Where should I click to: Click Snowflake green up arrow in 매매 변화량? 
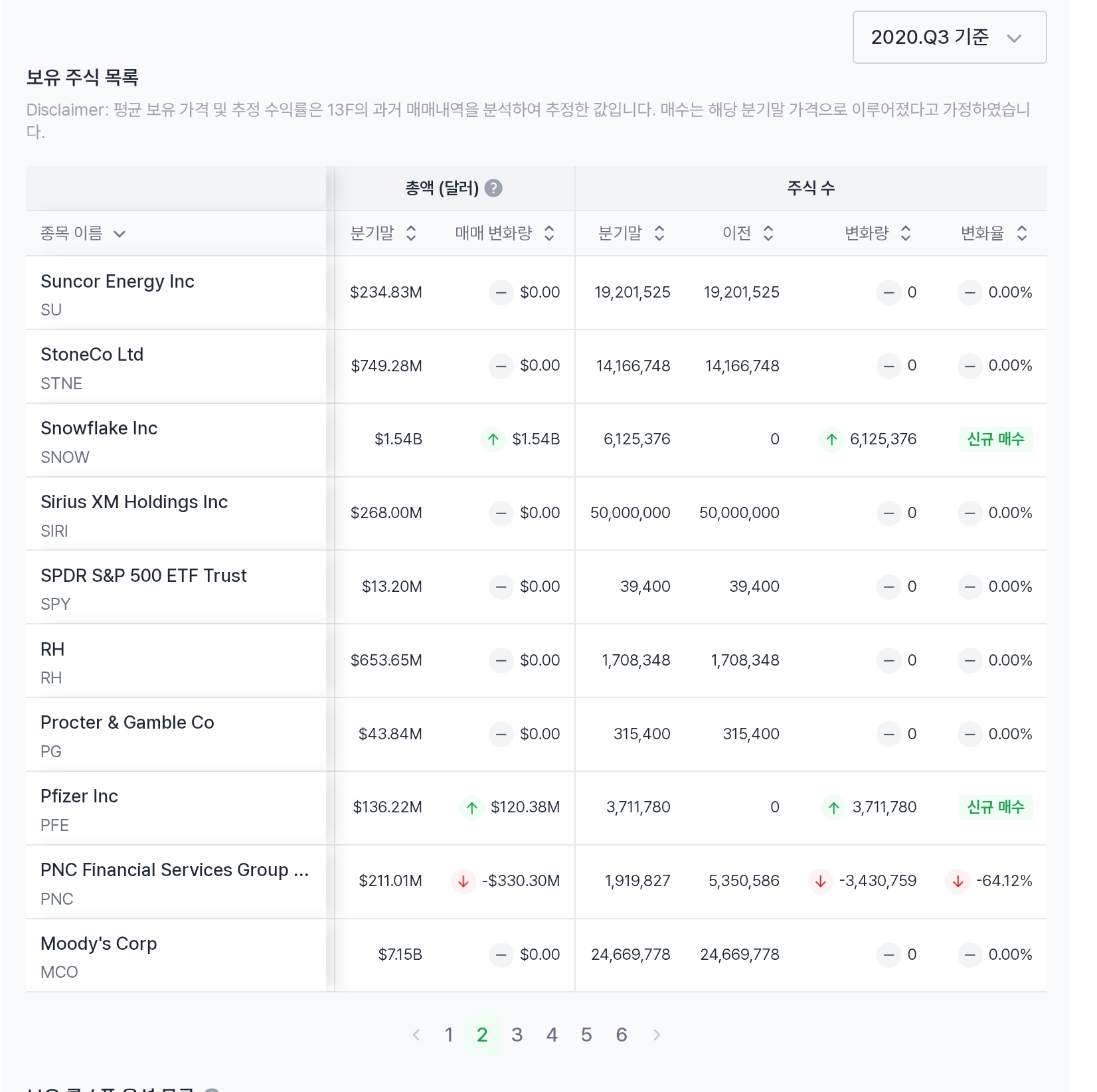coord(493,439)
